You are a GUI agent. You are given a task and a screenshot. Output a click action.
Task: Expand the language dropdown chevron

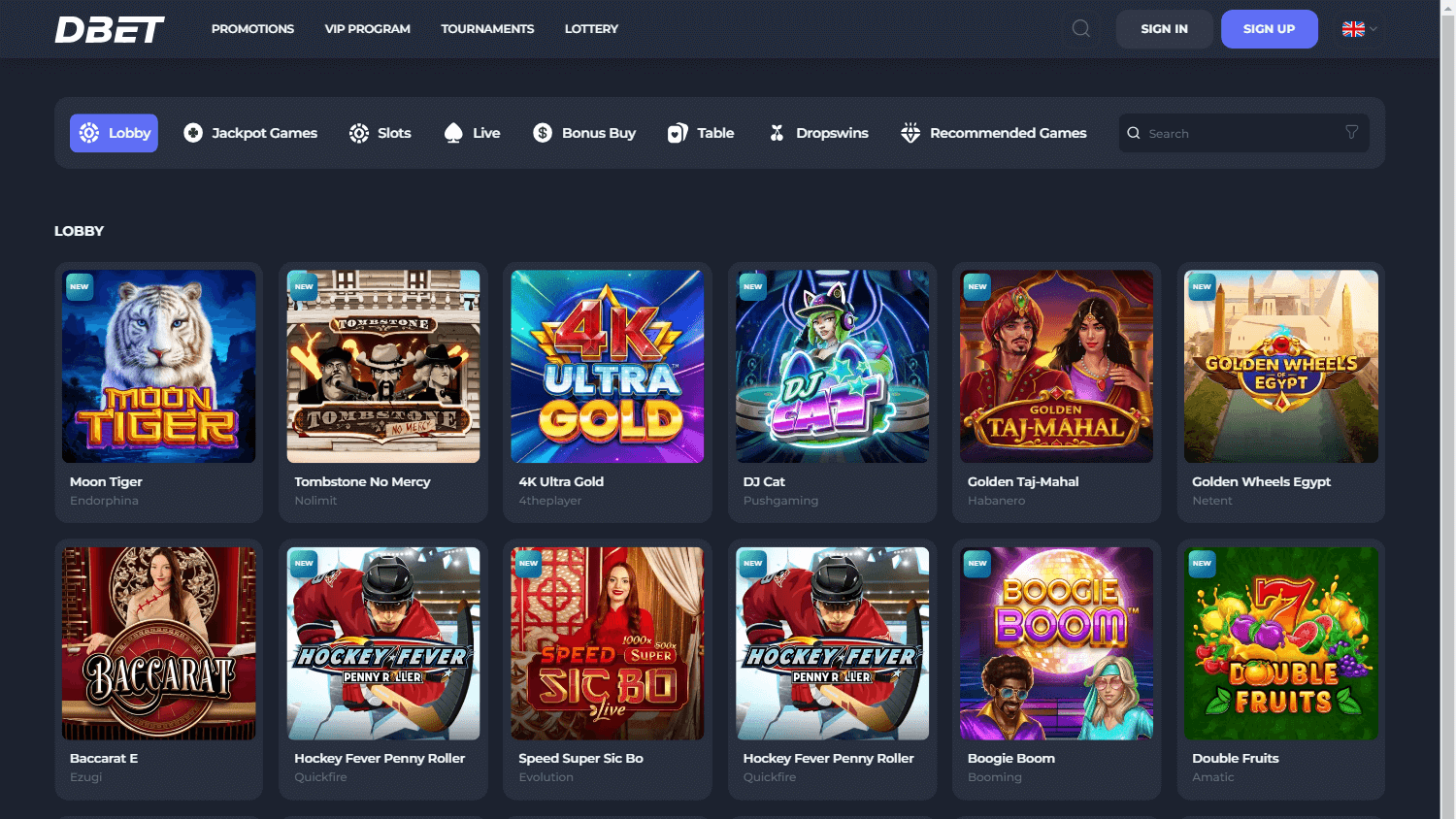click(x=1373, y=29)
